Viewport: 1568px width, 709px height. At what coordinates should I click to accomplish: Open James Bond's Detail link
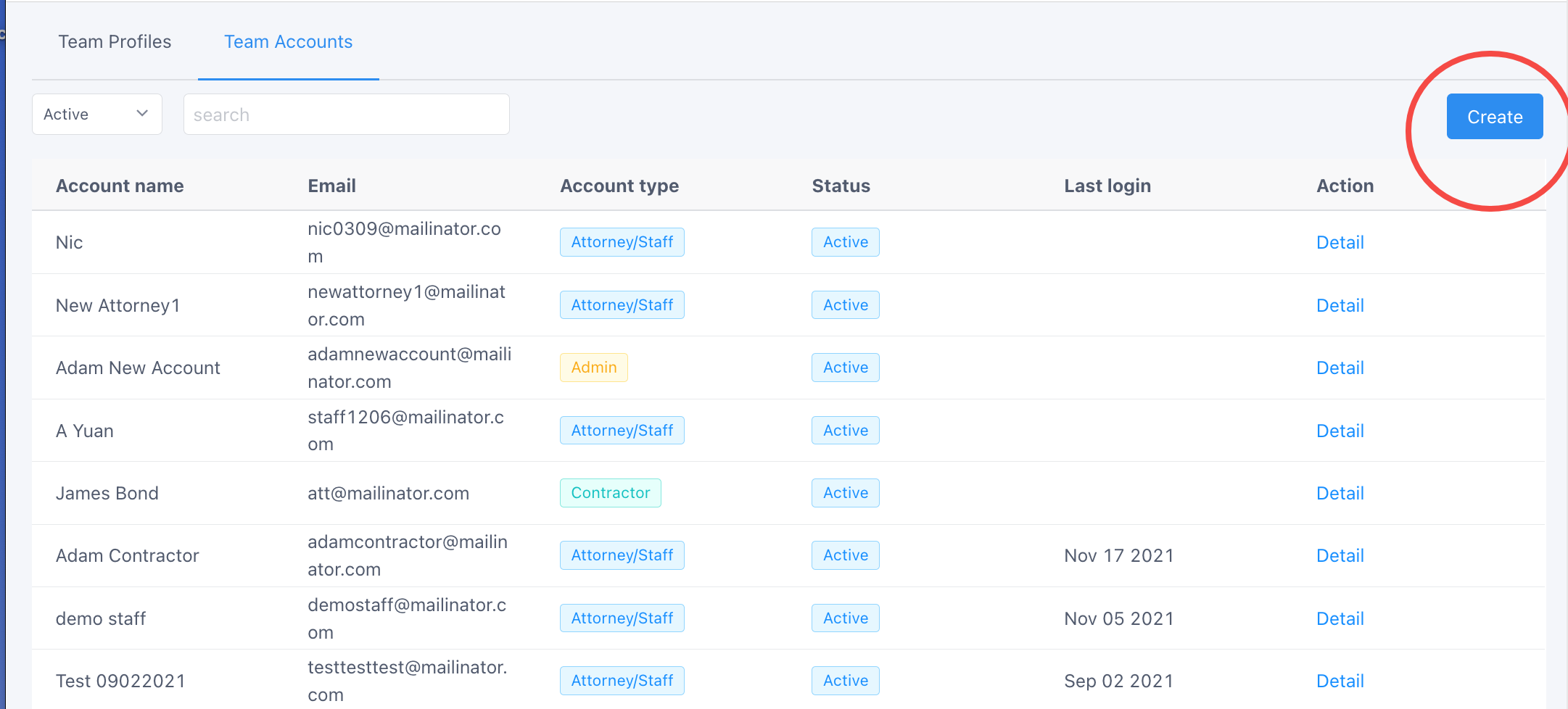point(1340,494)
